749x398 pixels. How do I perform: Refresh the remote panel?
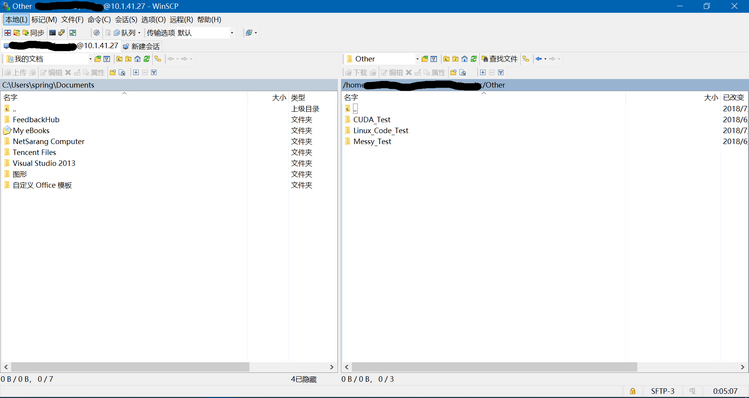(x=473, y=59)
